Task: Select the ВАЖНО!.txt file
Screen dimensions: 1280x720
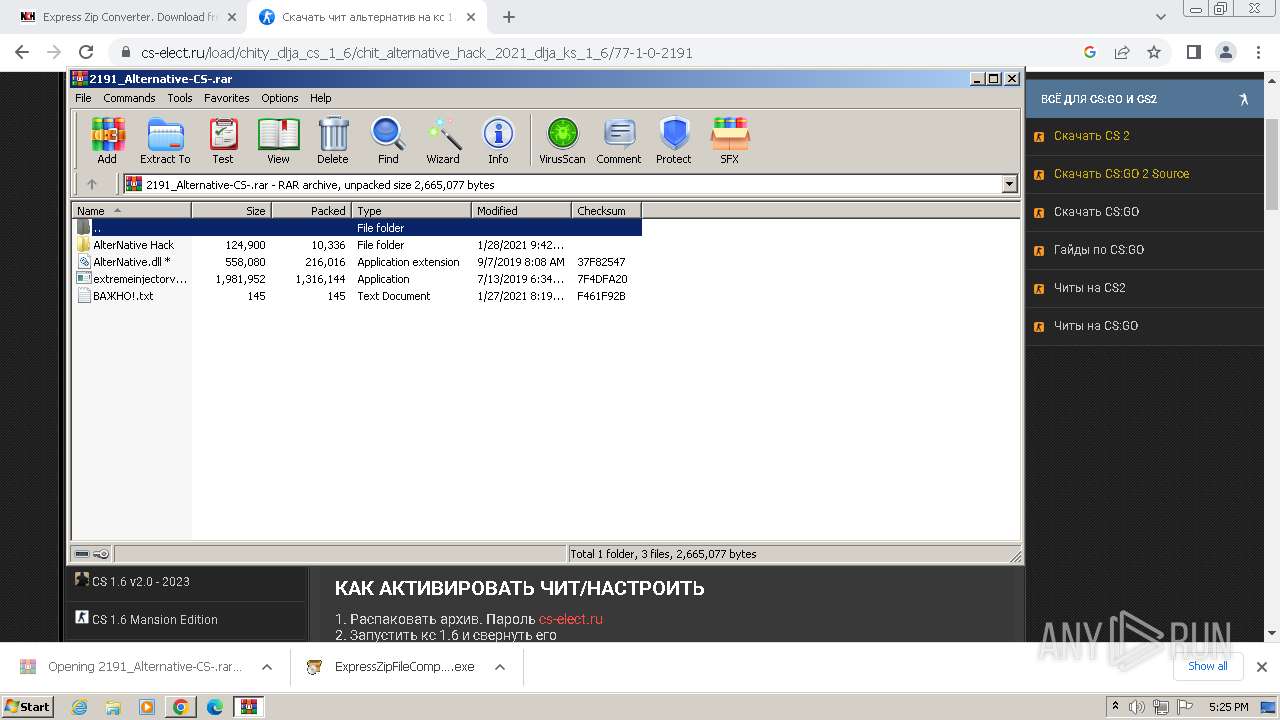Action: point(357,296)
